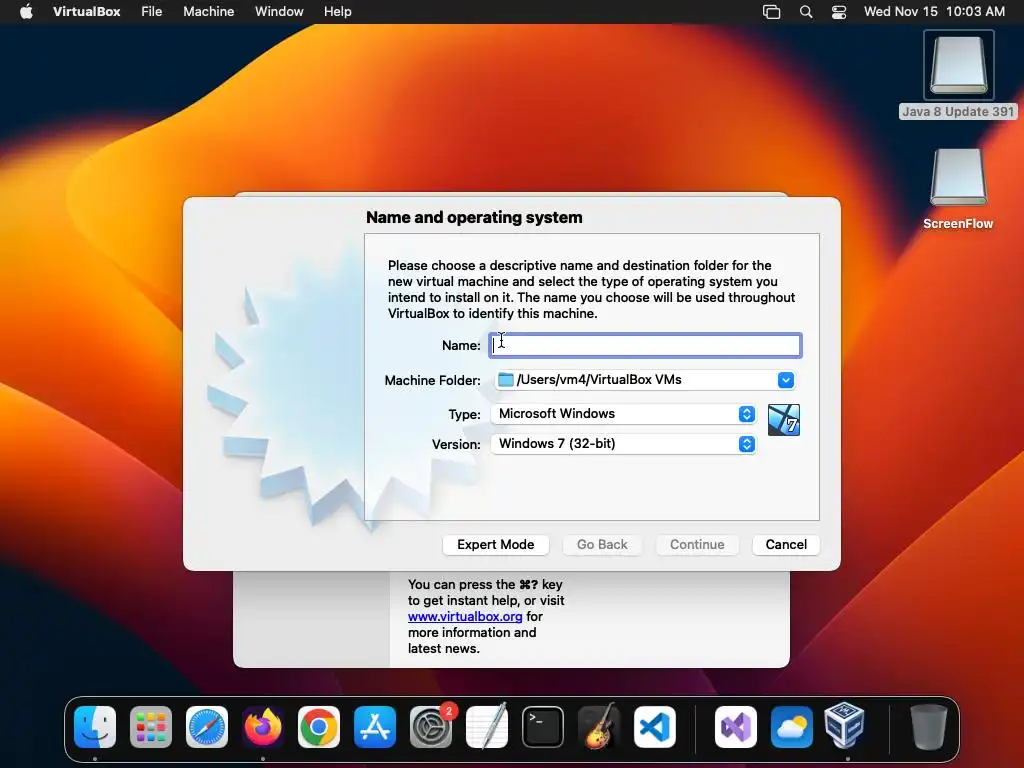The width and height of the screenshot is (1024, 768).
Task: Open the File menu
Action: pos(152,12)
